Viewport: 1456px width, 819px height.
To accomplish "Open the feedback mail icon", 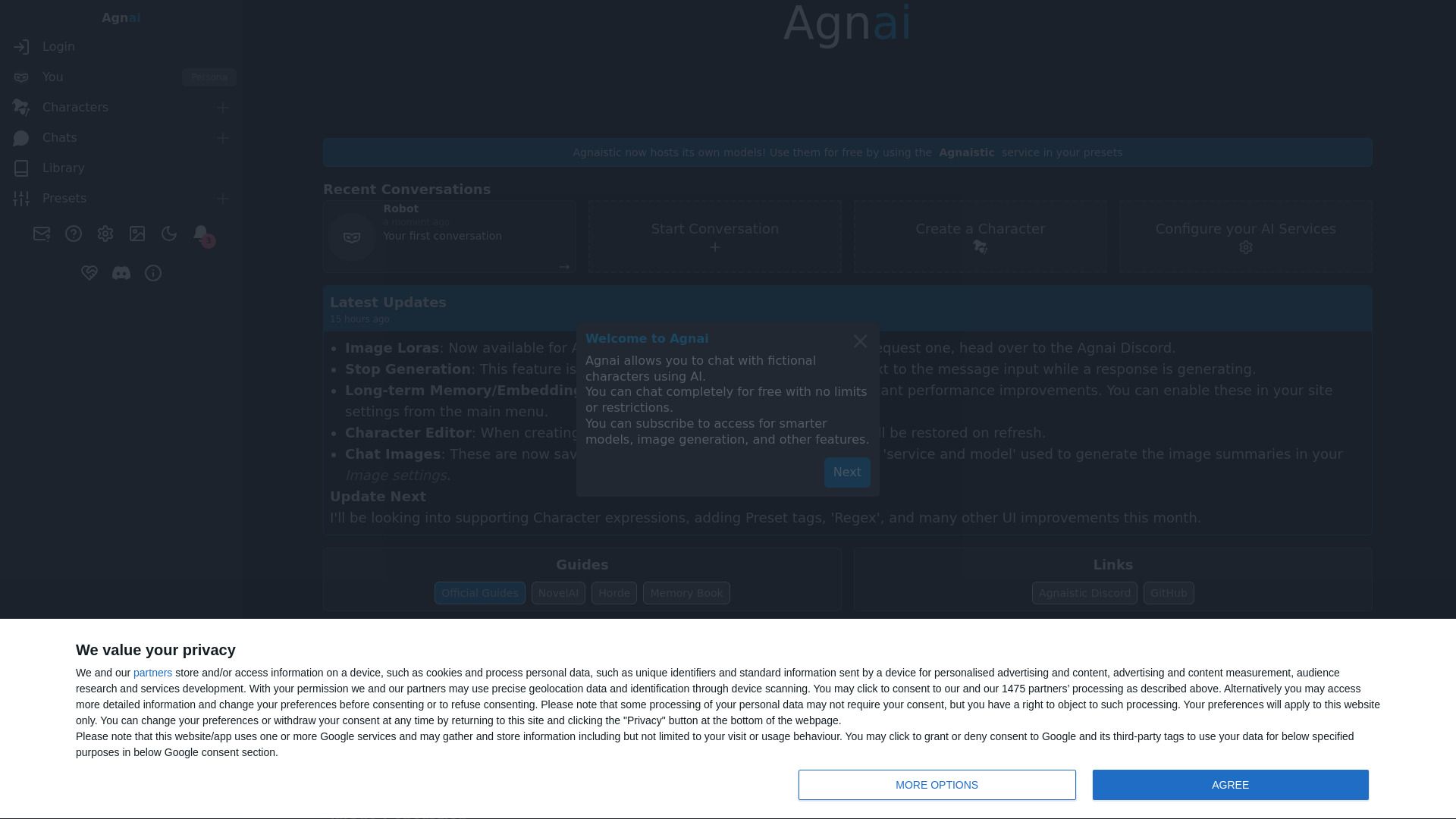I will 41,234.
